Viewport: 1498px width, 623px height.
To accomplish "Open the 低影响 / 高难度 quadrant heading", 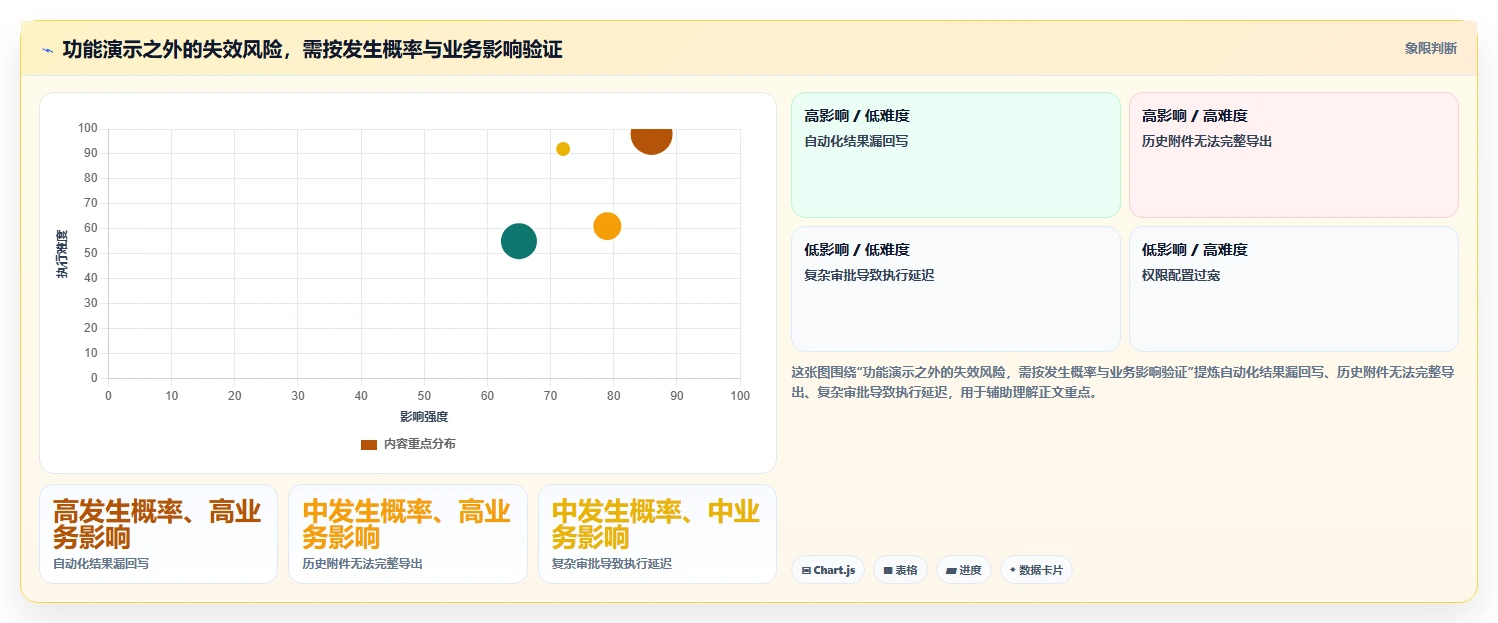I will (x=1195, y=250).
